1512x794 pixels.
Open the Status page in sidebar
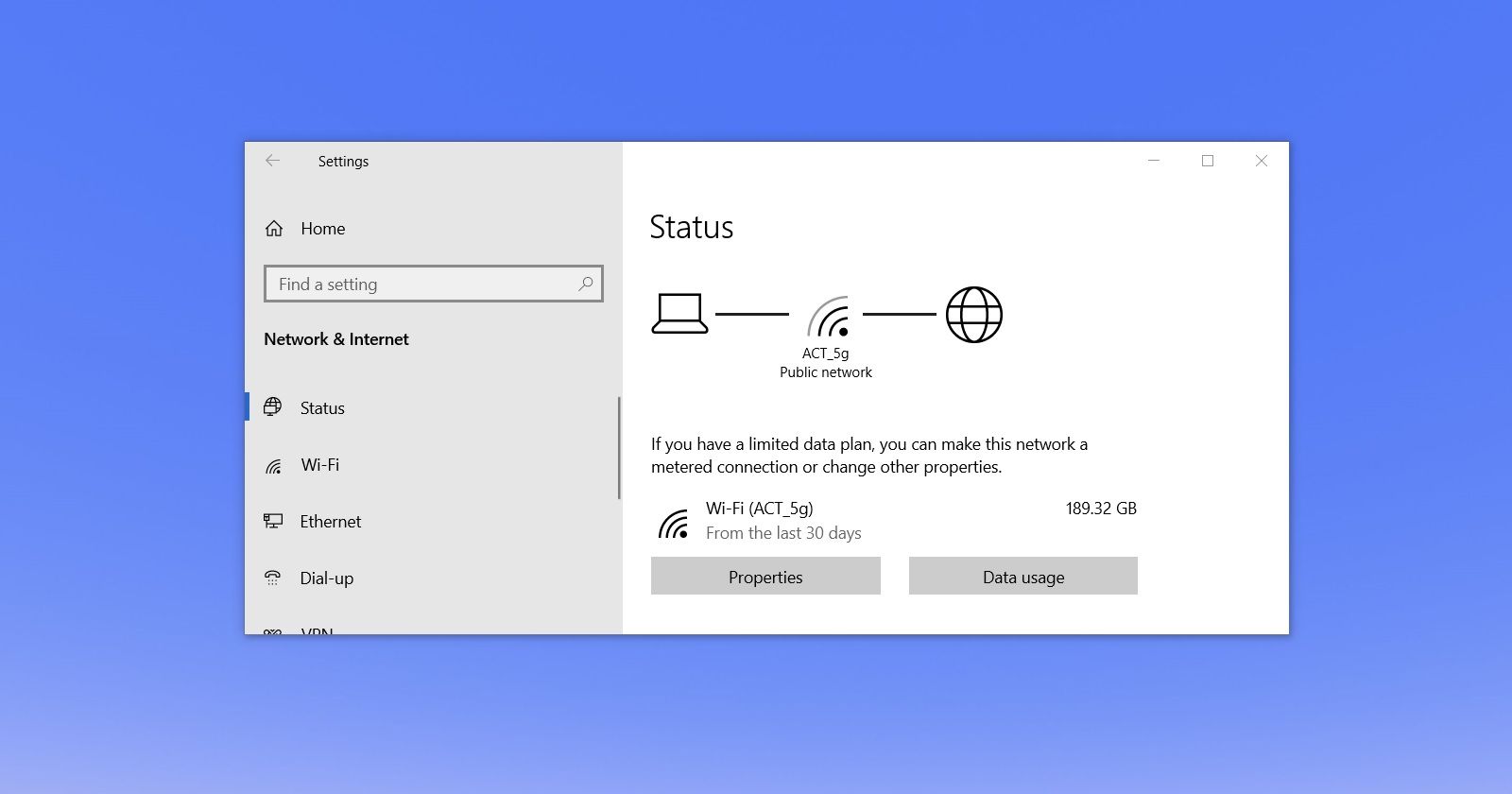click(322, 408)
